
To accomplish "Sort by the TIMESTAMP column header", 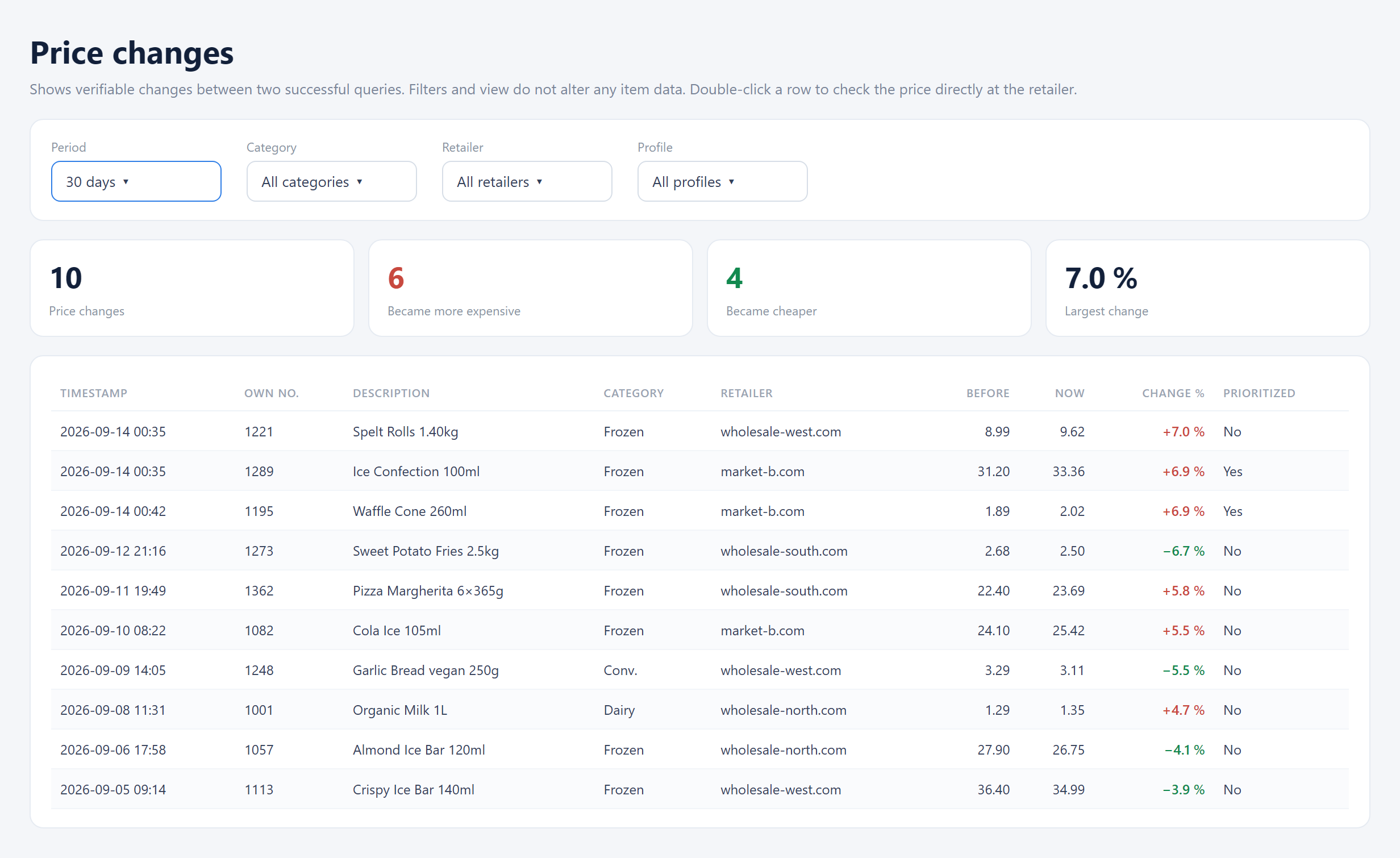I will (x=94, y=393).
